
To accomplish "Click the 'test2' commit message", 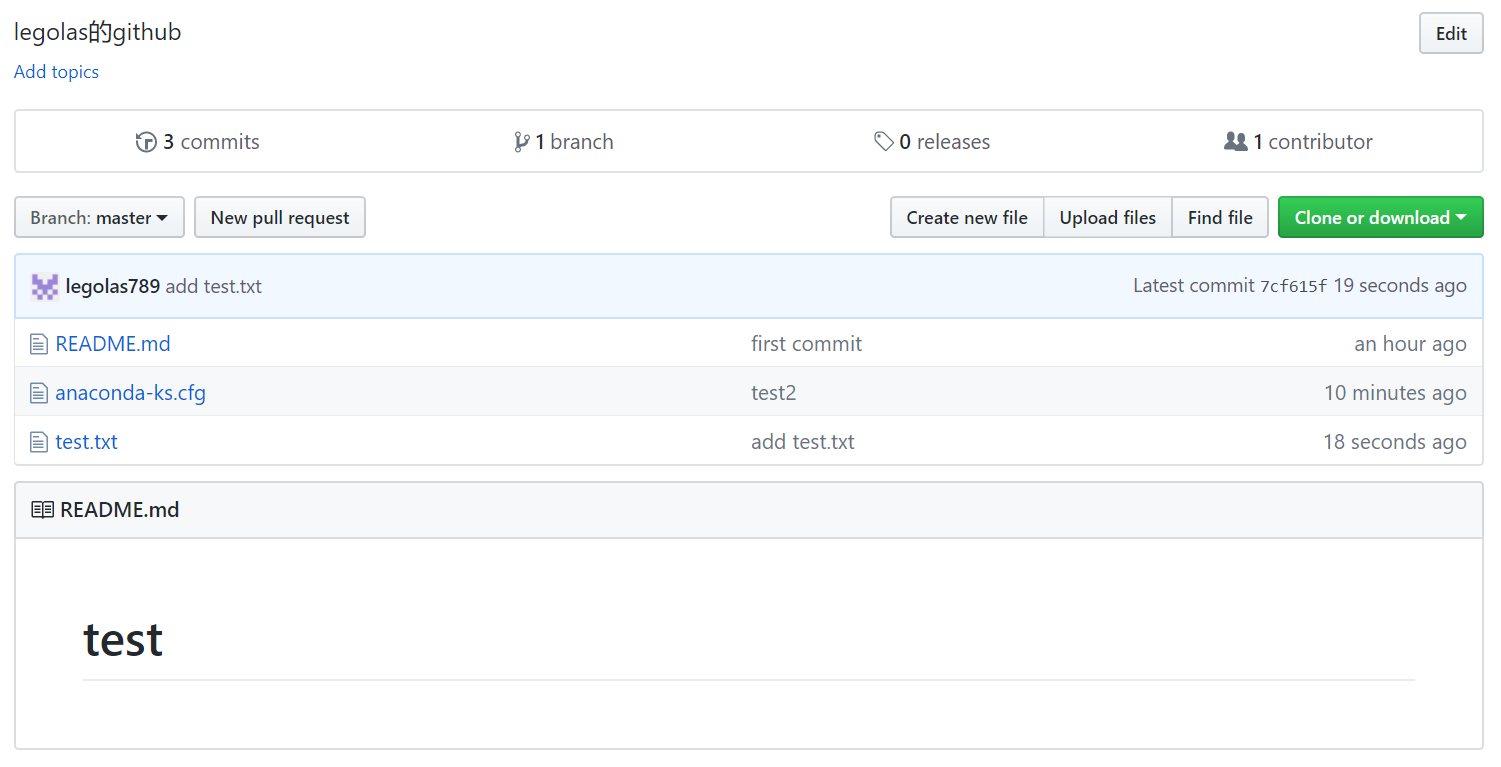I will 774,393.
